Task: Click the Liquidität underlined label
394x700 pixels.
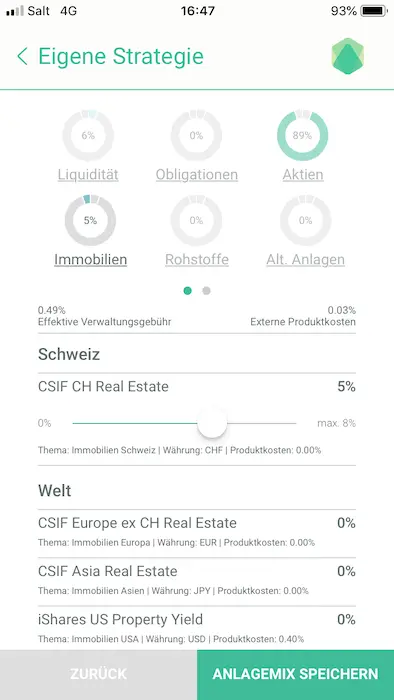Action: [88, 175]
